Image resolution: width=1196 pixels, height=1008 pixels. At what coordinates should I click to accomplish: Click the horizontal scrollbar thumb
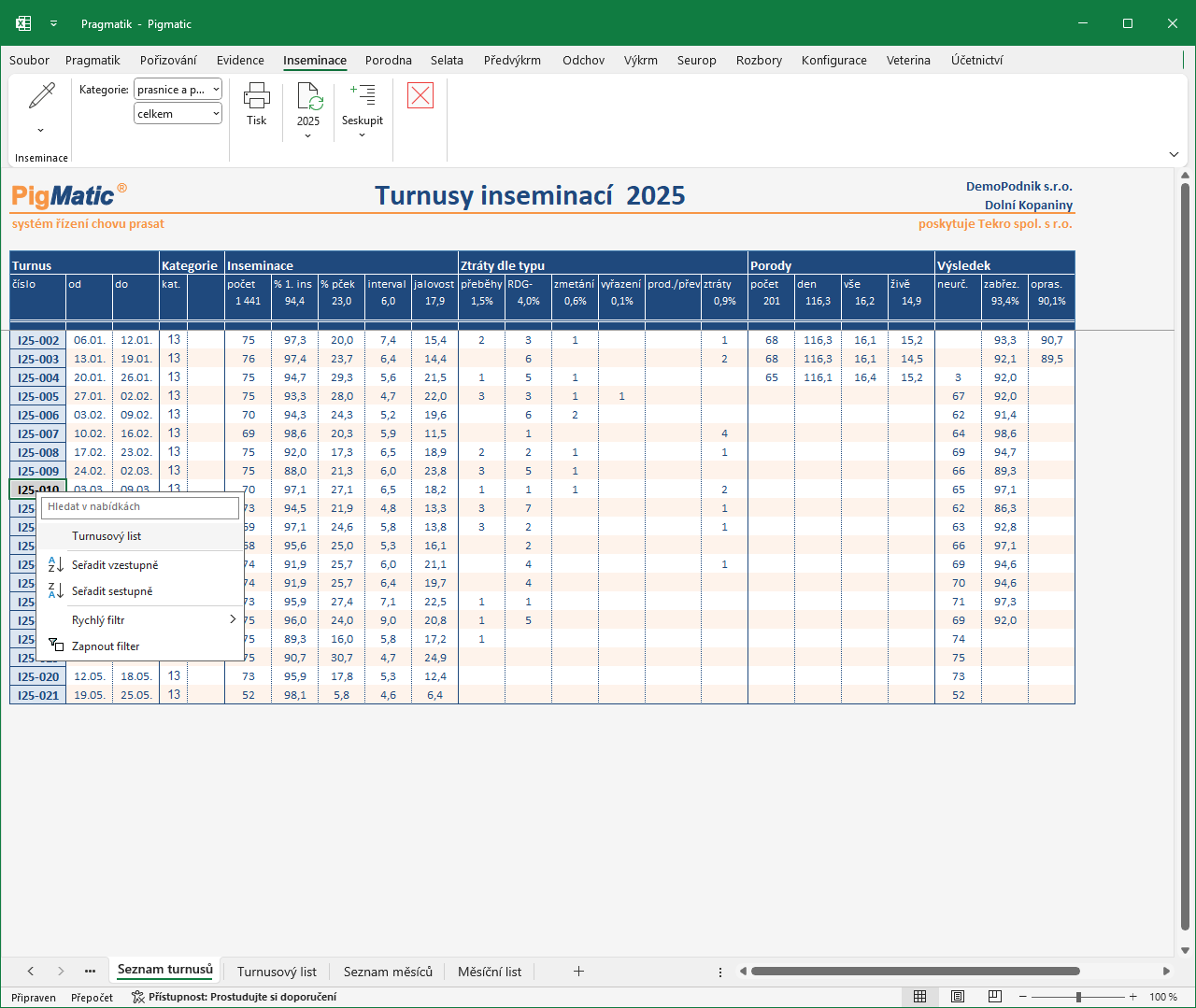click(916, 972)
